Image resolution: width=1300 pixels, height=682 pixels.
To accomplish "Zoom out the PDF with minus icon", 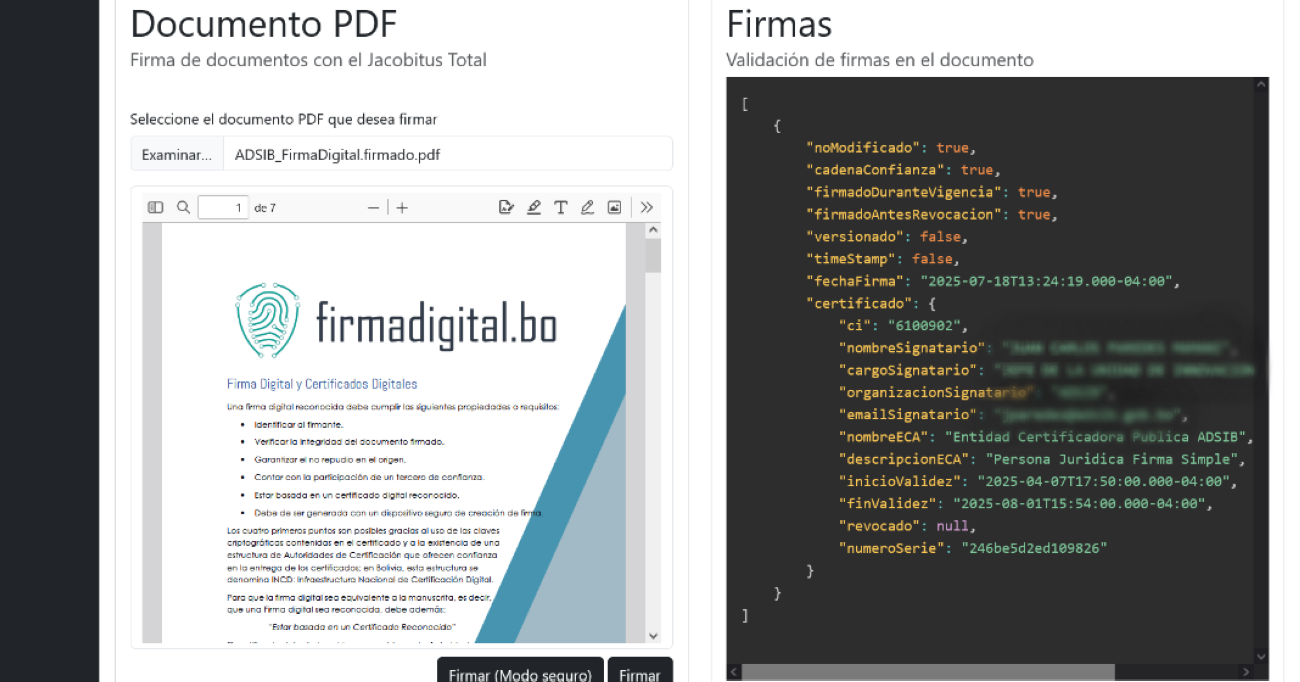I will [374, 208].
